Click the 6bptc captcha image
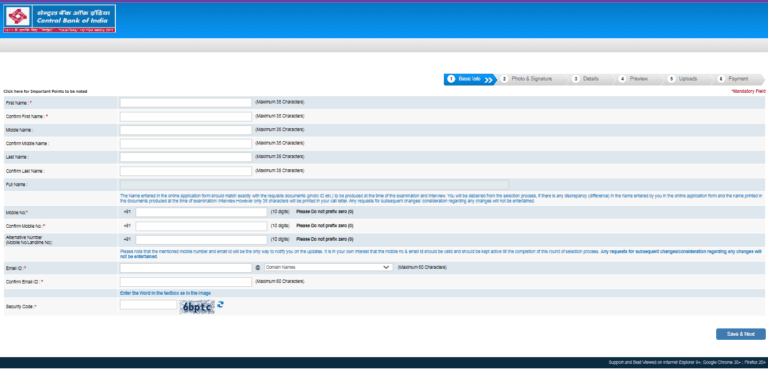Image resolution: width=768 pixels, height=383 pixels. point(197,307)
